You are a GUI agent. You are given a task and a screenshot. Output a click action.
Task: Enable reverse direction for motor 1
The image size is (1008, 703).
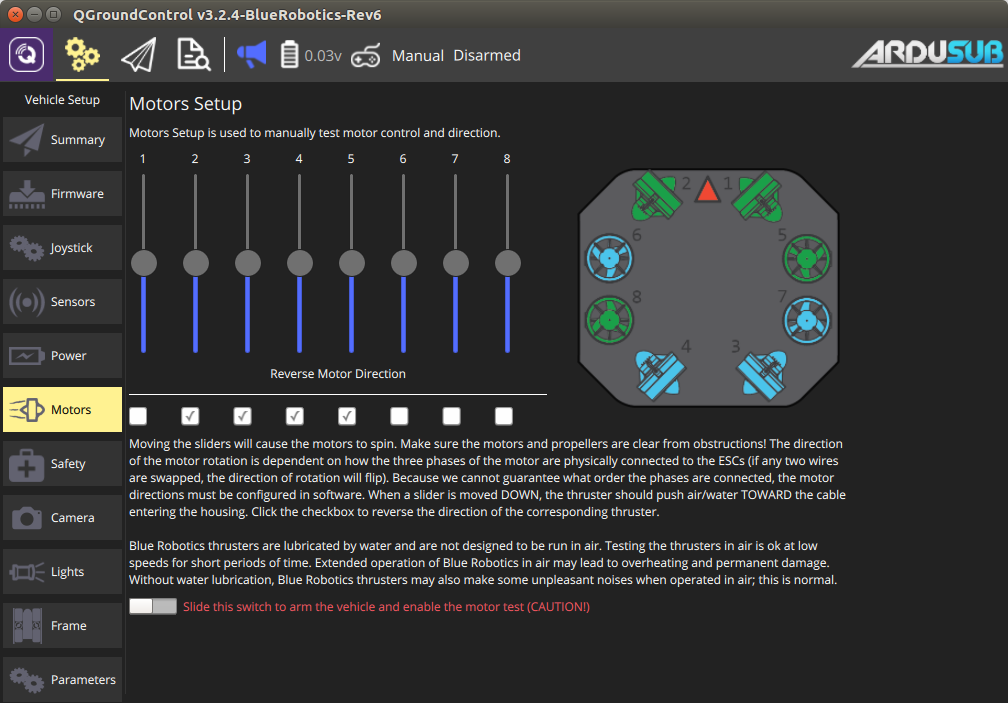(x=138, y=416)
